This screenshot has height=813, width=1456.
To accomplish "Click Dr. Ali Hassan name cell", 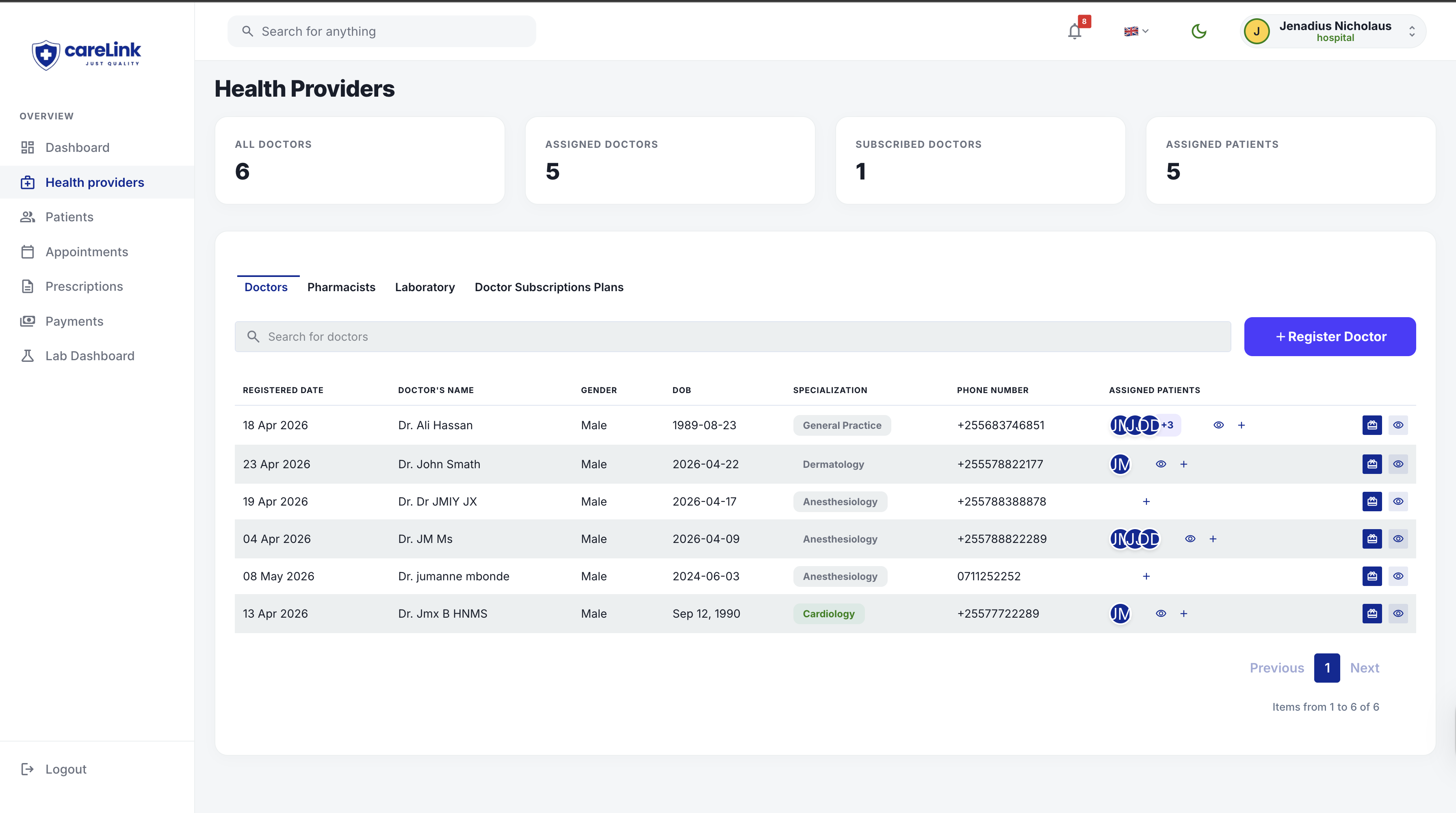I will (435, 425).
